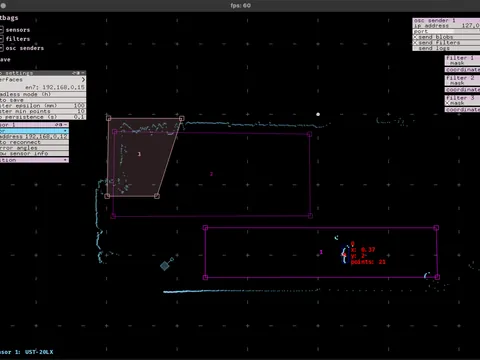Adjust the blob persistence (s) slider

[x=43, y=117]
